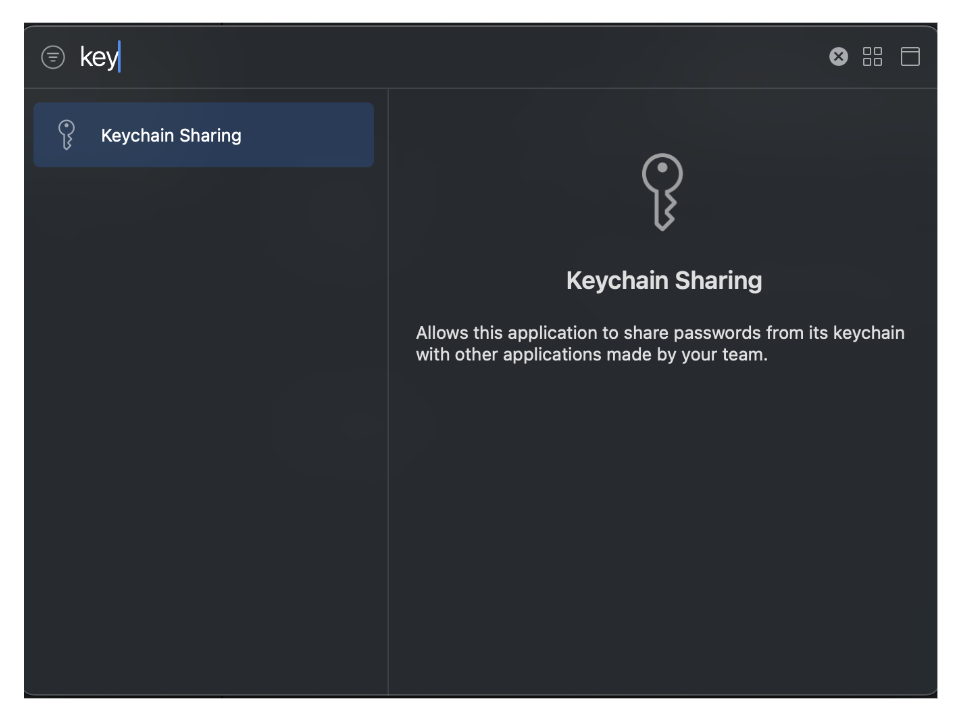Click the small key icon in the list

tap(67, 135)
